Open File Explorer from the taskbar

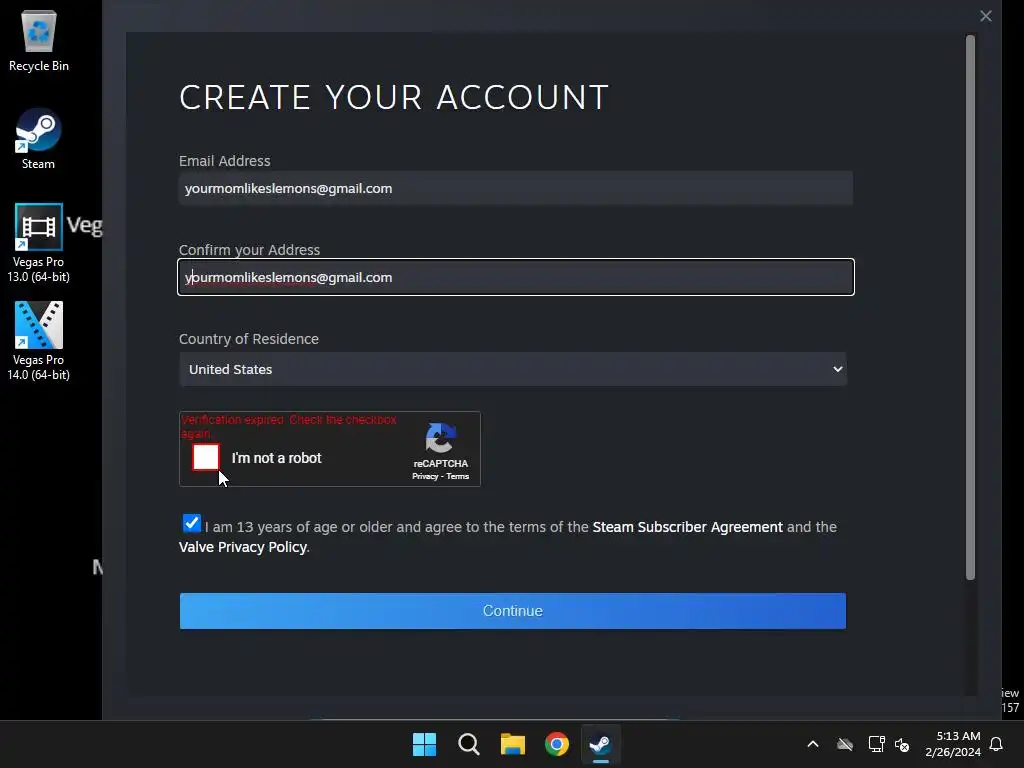click(x=513, y=744)
